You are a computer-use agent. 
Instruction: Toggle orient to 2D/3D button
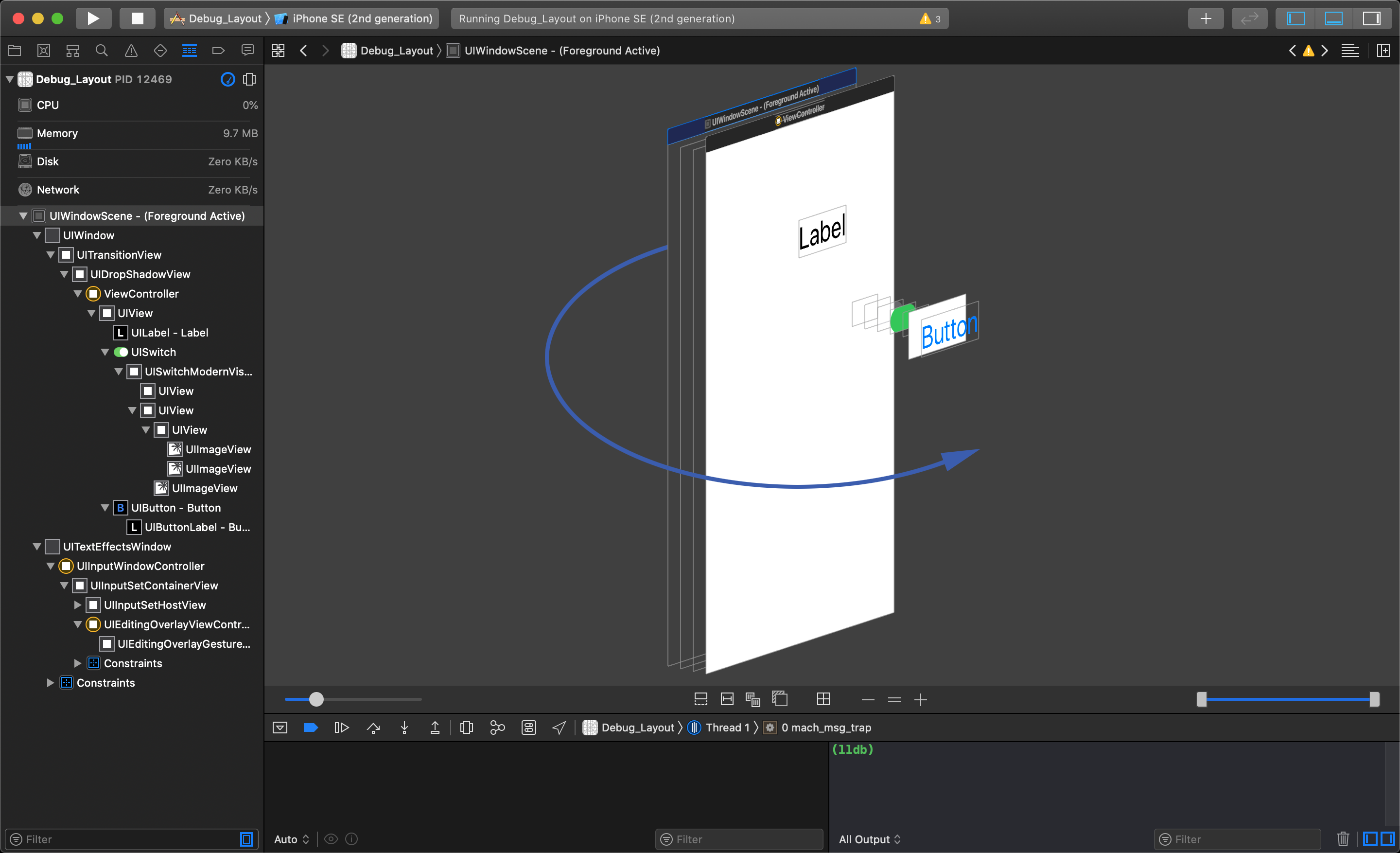coord(780,698)
